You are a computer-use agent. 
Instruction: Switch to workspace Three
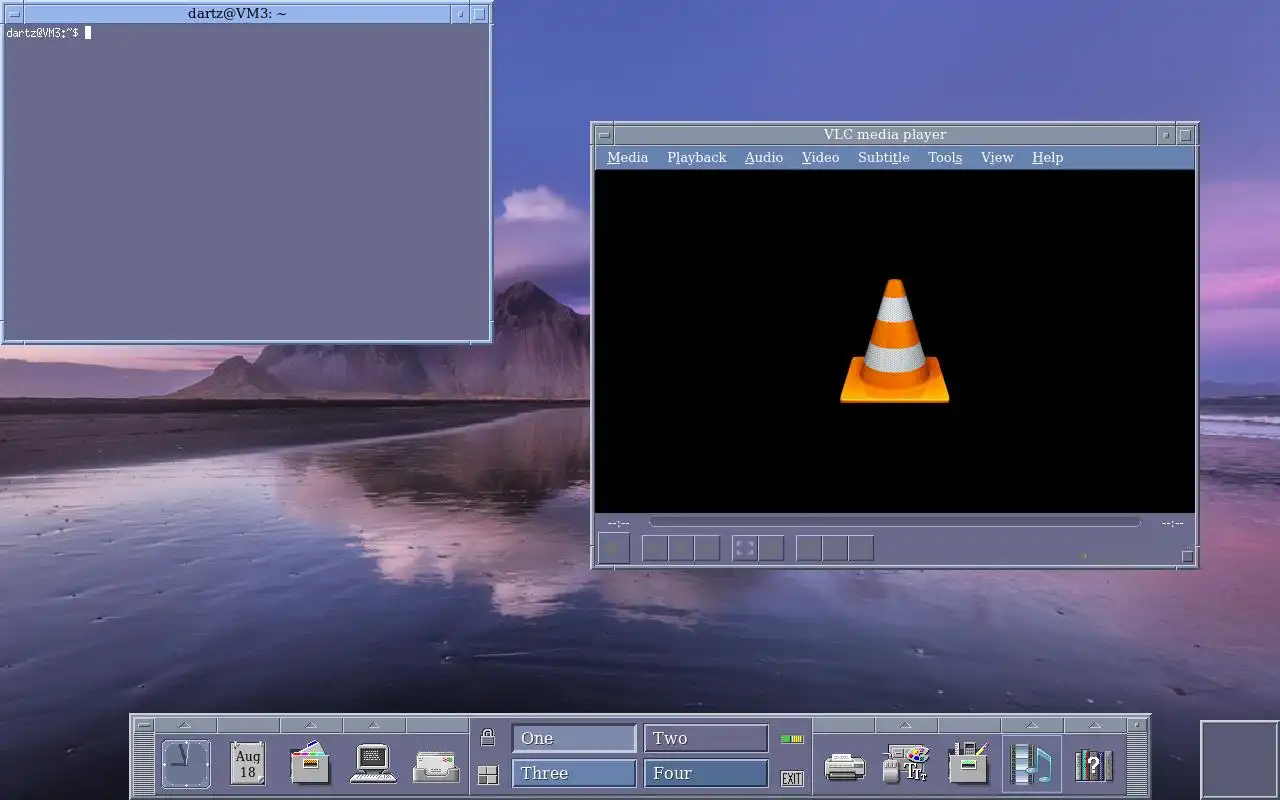point(574,773)
